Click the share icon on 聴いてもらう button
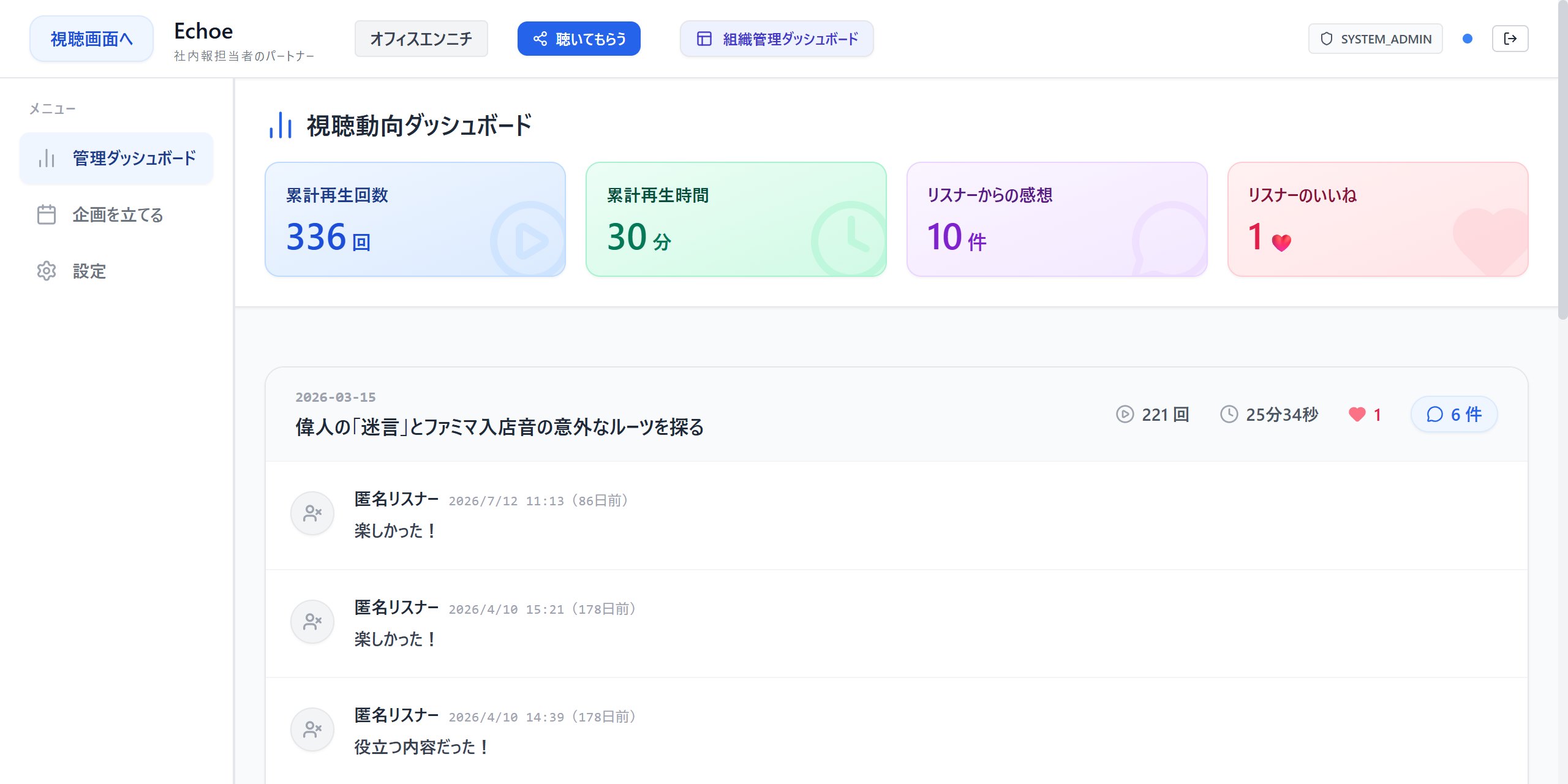 pyautogui.click(x=540, y=39)
